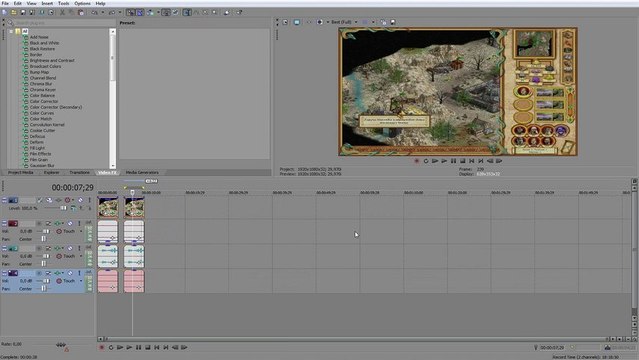
Task: Click the preview Stop button
Action: [463, 161]
